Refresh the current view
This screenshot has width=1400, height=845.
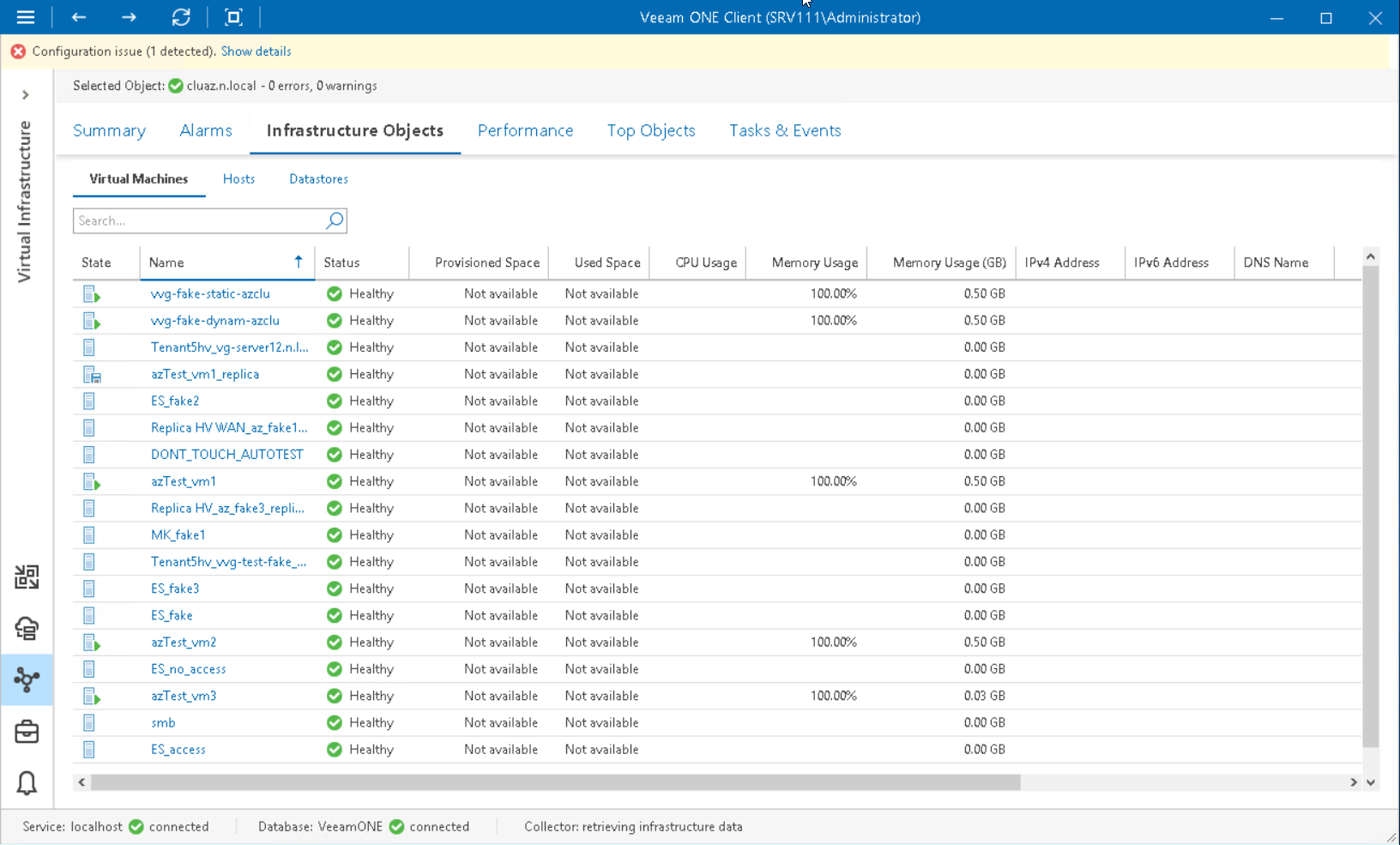[x=181, y=17]
